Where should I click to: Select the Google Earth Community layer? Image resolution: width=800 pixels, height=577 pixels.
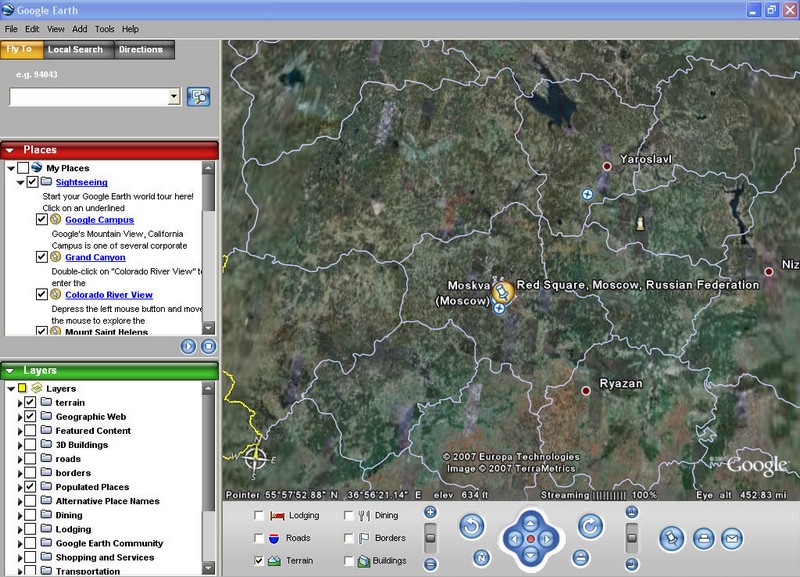pyautogui.click(x=109, y=543)
